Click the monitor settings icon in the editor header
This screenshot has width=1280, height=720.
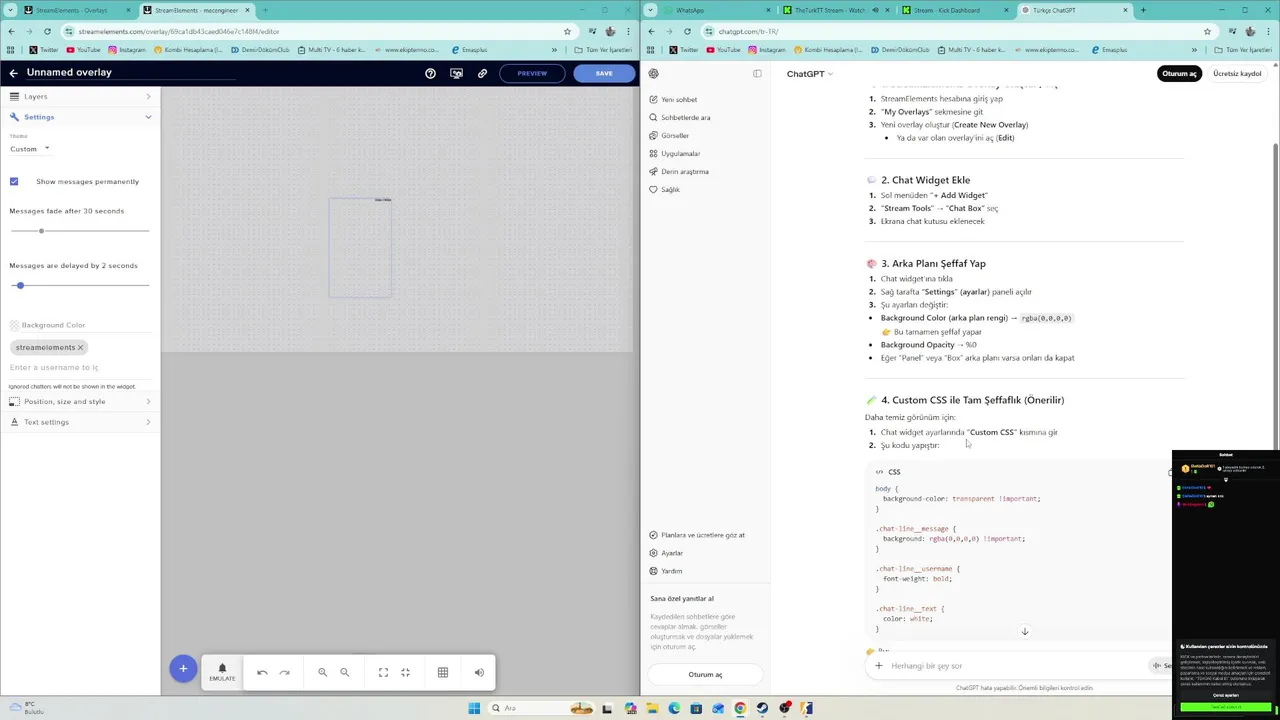pyautogui.click(x=456, y=73)
